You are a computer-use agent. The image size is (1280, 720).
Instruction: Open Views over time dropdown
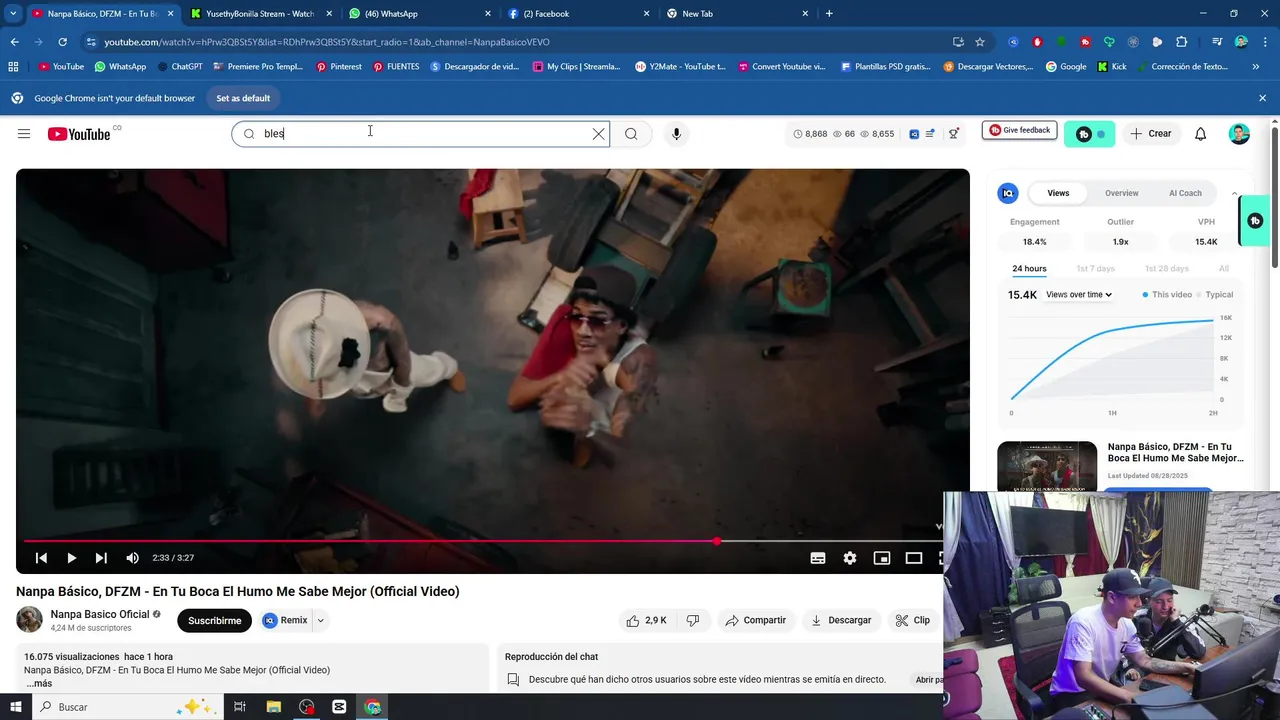click(1079, 295)
